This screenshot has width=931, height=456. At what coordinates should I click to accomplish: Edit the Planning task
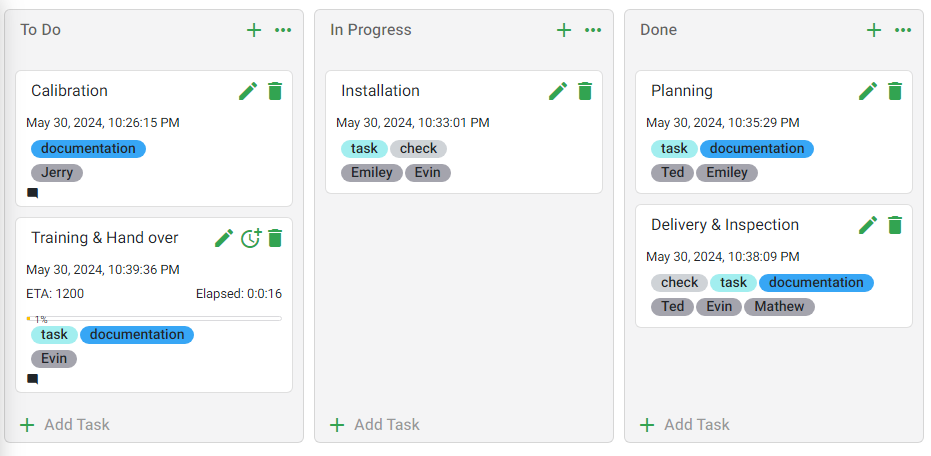click(868, 91)
